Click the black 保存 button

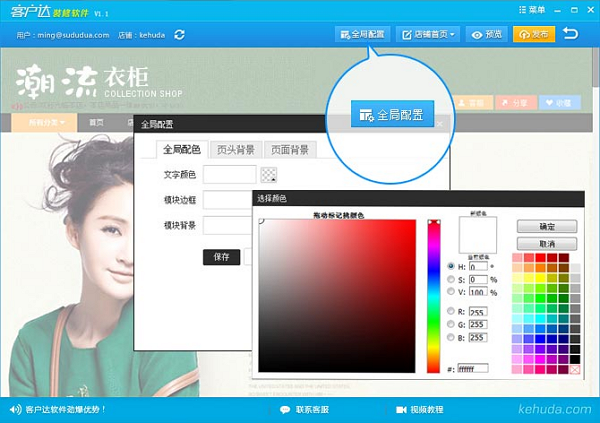222,257
